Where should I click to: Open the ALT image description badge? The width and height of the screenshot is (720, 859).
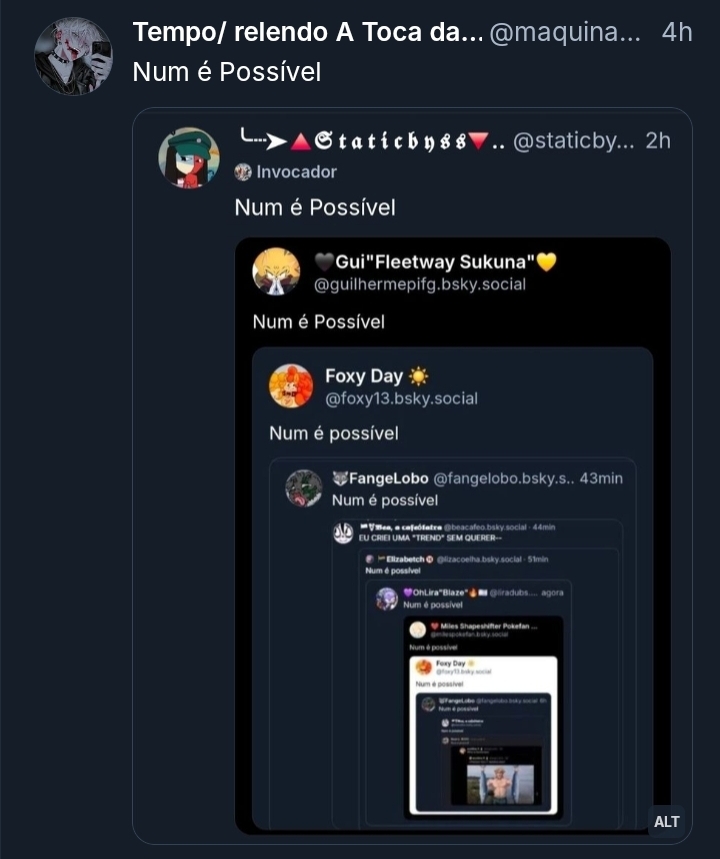click(666, 821)
